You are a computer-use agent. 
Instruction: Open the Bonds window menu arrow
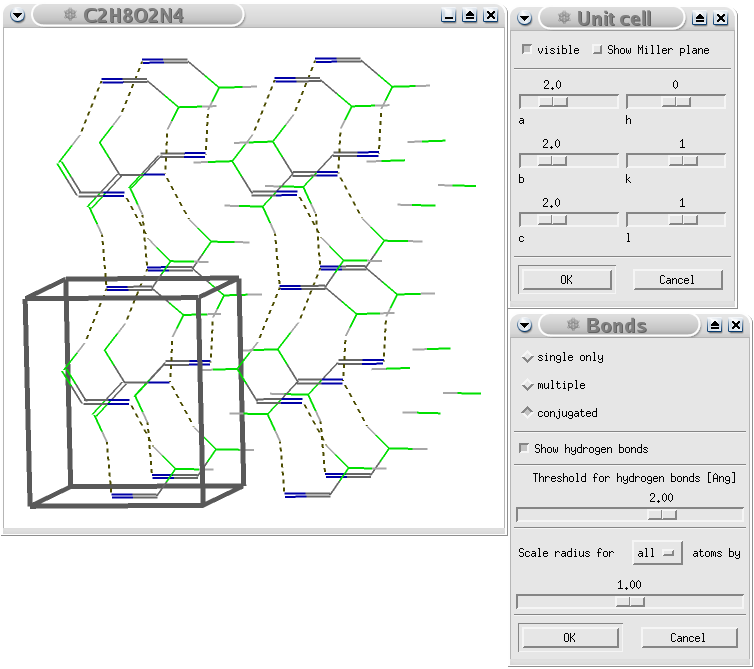pyautogui.click(x=525, y=325)
